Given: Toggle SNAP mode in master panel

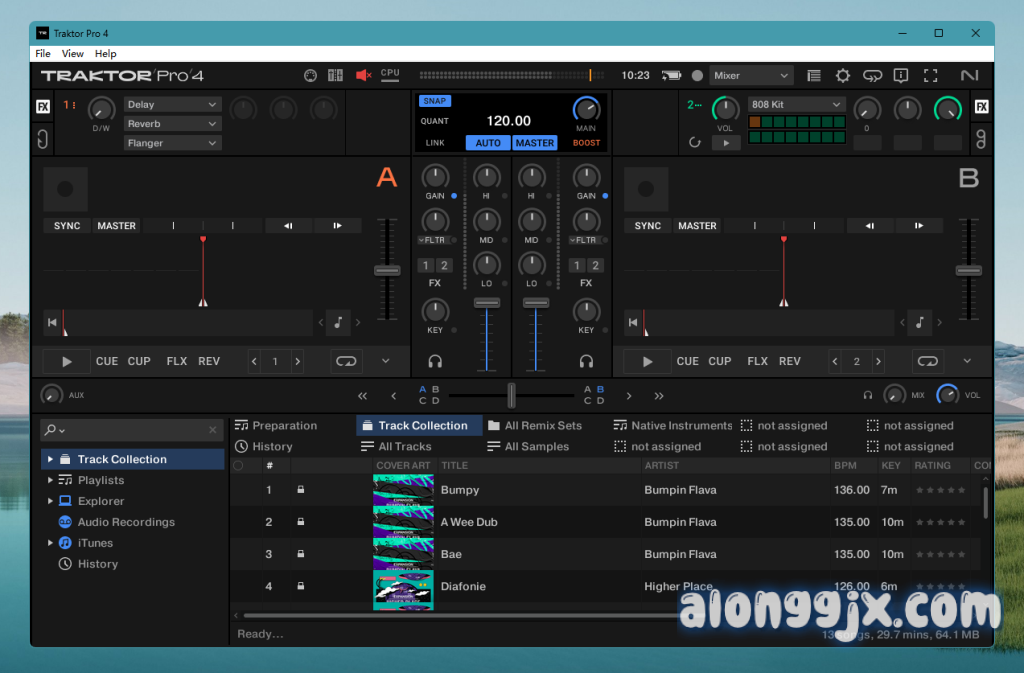Looking at the screenshot, I should (434, 101).
